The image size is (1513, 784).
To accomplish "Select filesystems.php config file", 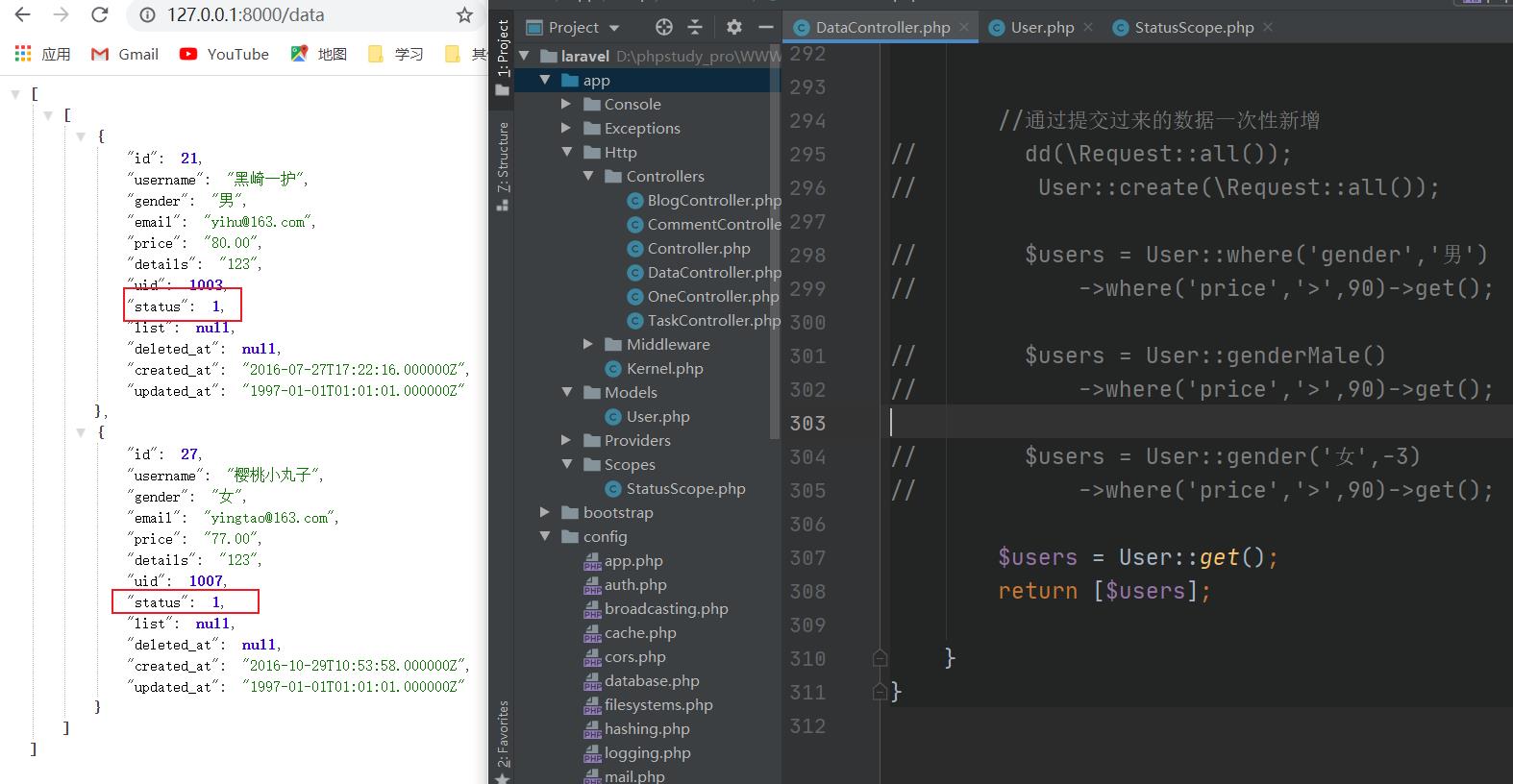I will tap(648, 704).
